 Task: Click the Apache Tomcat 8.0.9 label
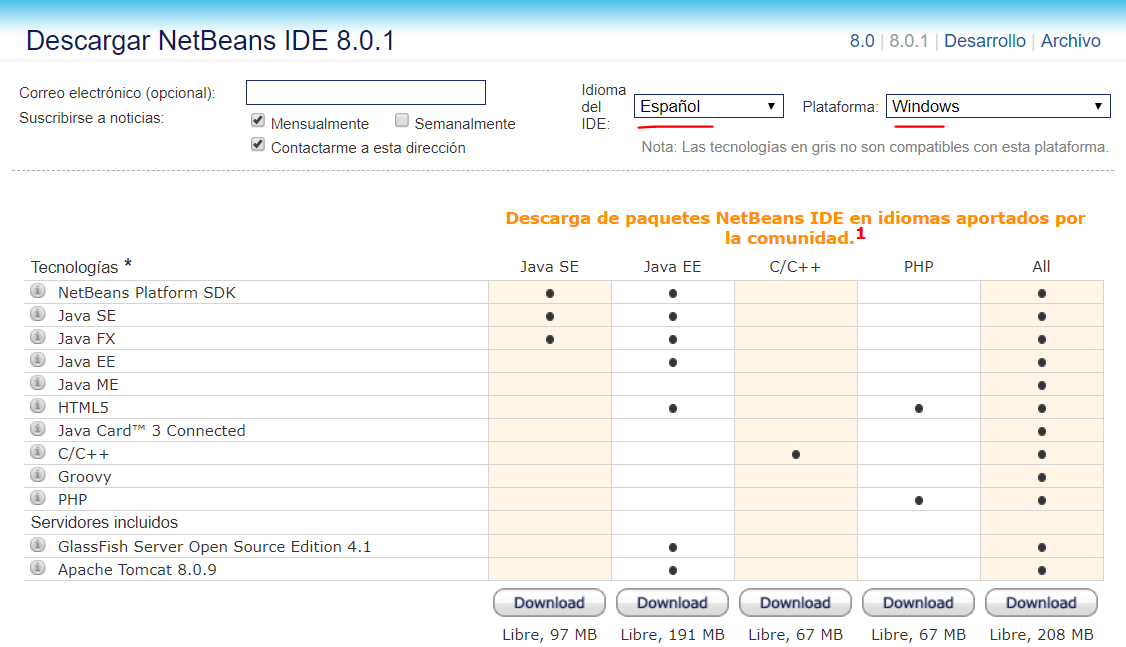pos(137,569)
